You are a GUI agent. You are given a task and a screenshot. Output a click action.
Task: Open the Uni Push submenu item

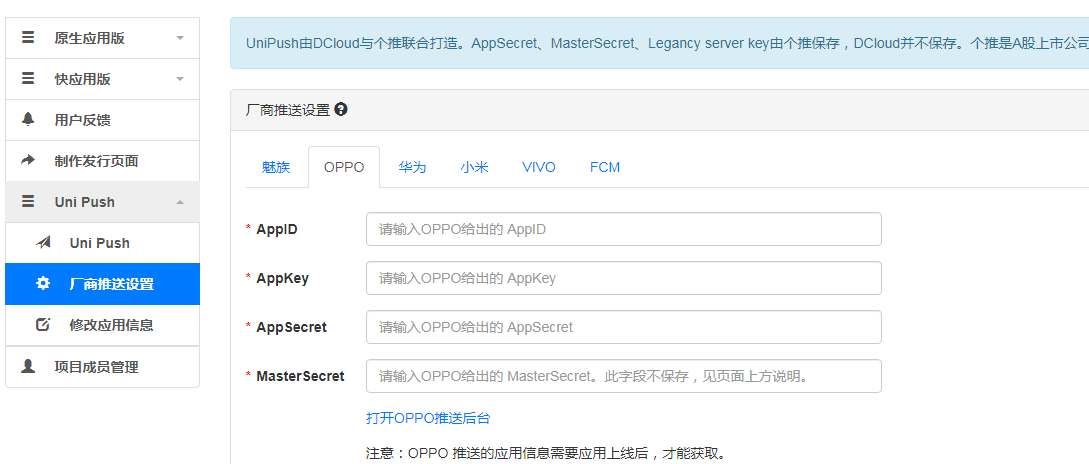pos(102,242)
